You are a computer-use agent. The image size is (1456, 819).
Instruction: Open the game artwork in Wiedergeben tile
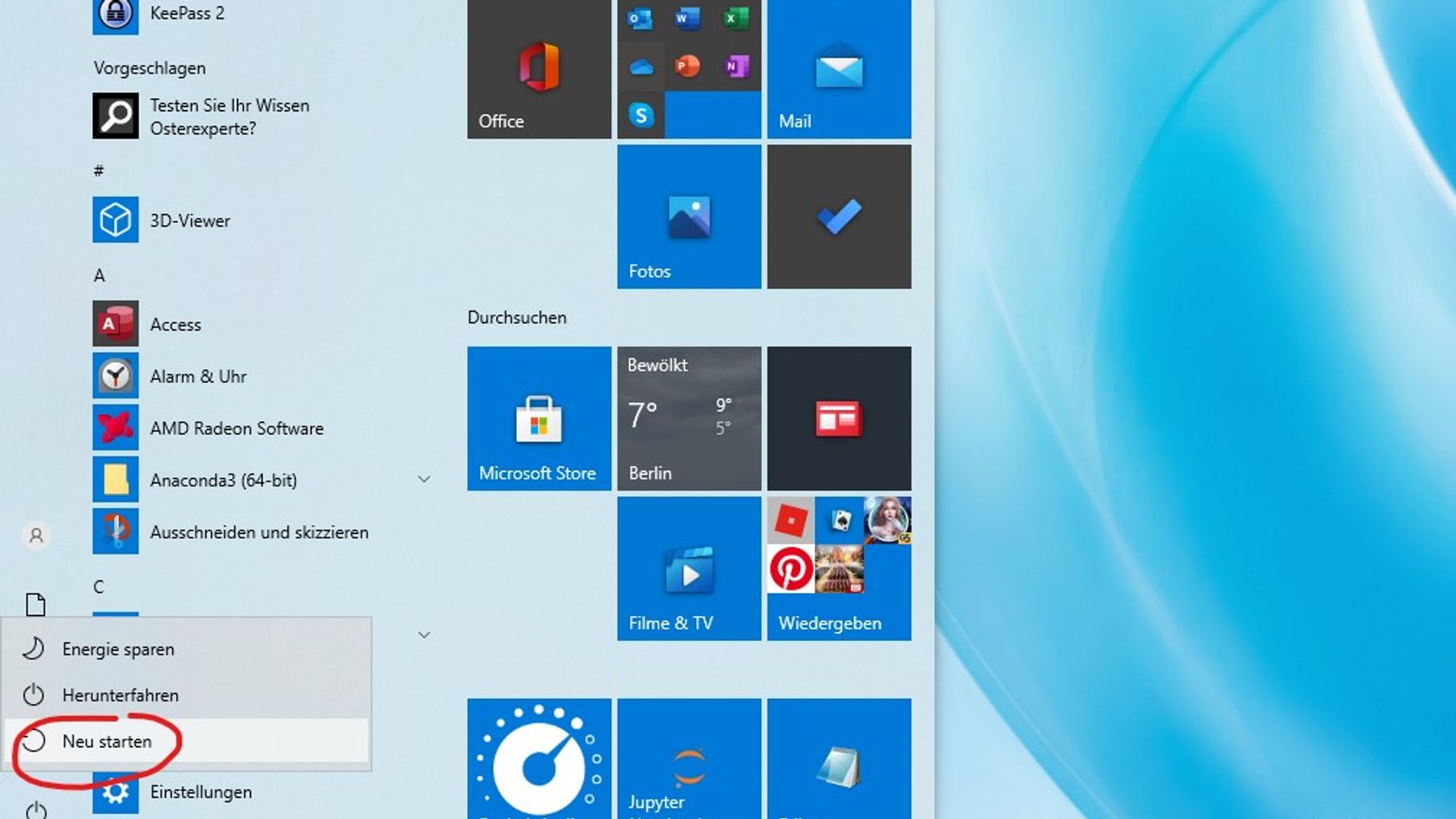click(x=839, y=568)
